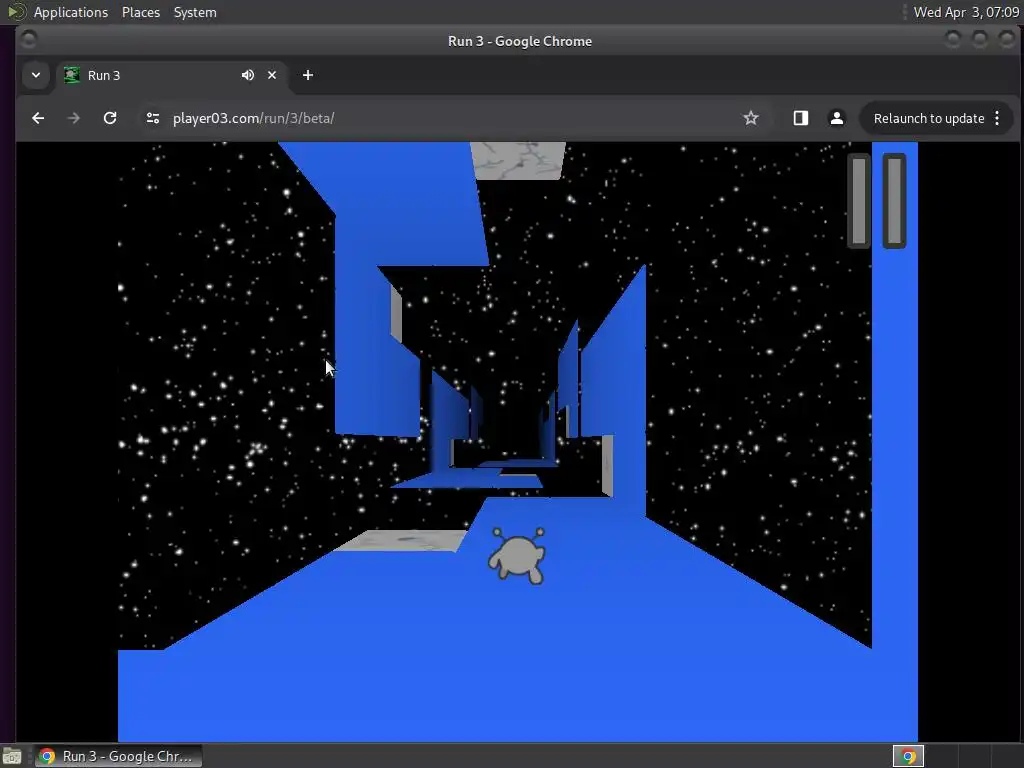This screenshot has width=1024, height=768.
Task: Click the clock showing Wed Apr 3
Action: (966, 12)
